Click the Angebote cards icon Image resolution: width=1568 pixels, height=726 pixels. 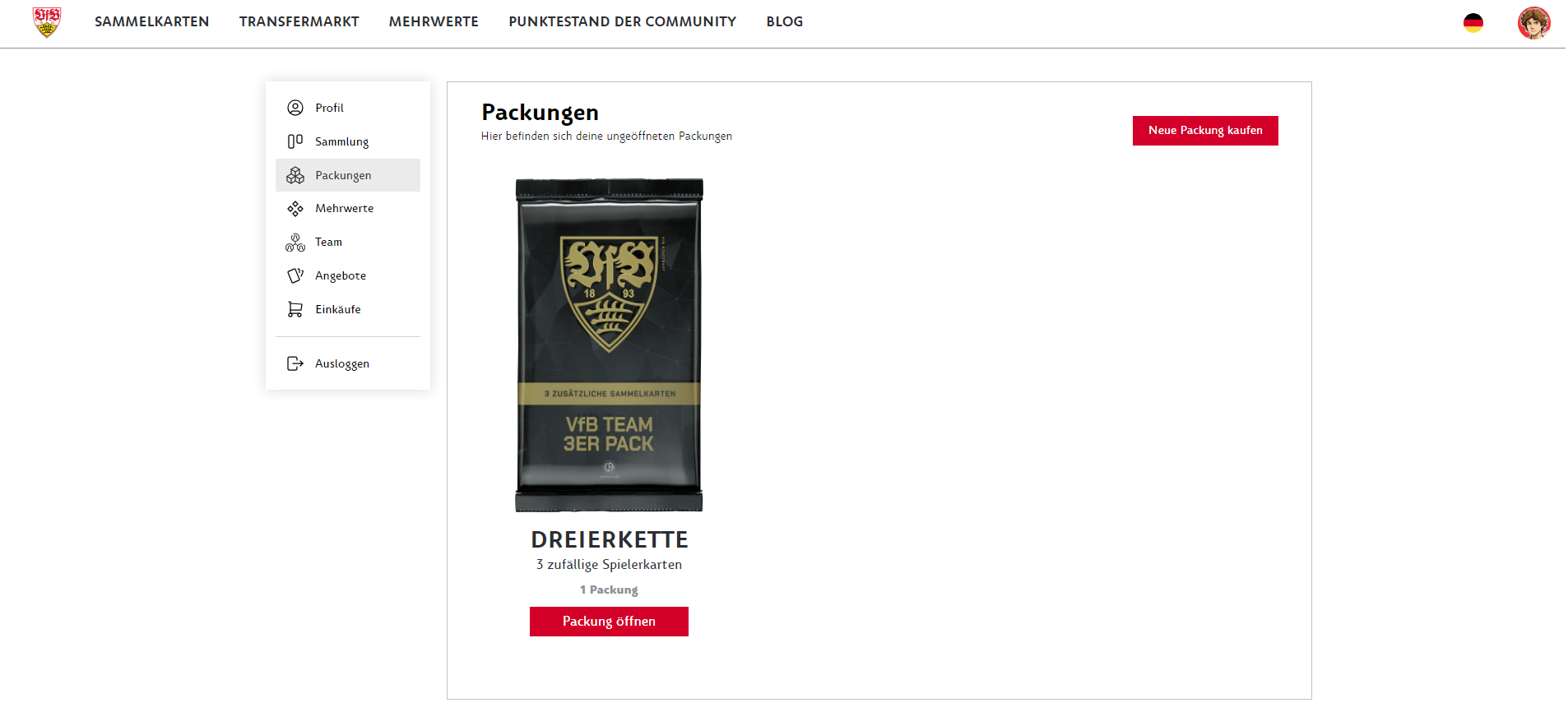click(295, 275)
